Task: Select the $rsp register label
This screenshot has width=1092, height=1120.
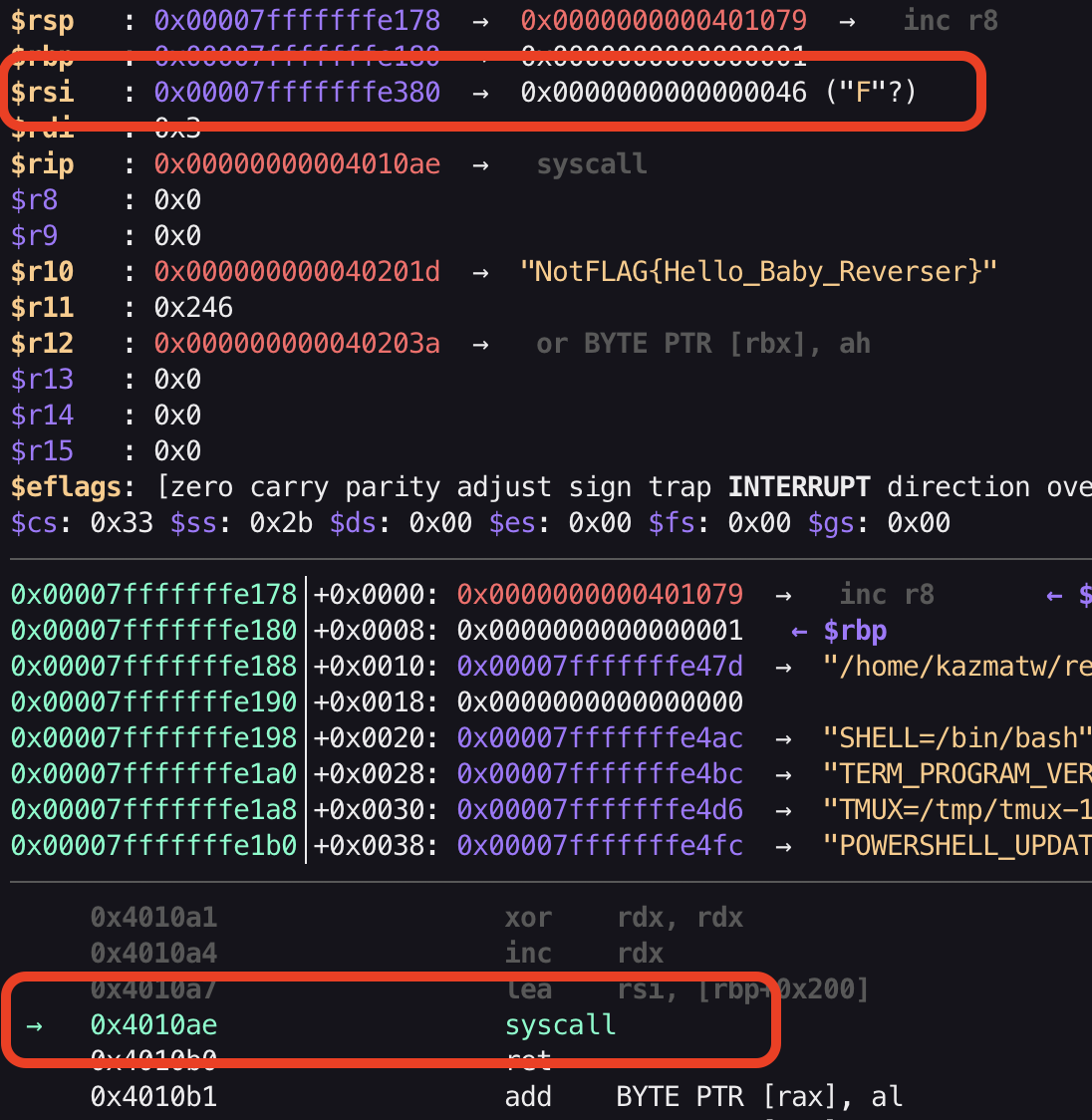Action: [42, 20]
